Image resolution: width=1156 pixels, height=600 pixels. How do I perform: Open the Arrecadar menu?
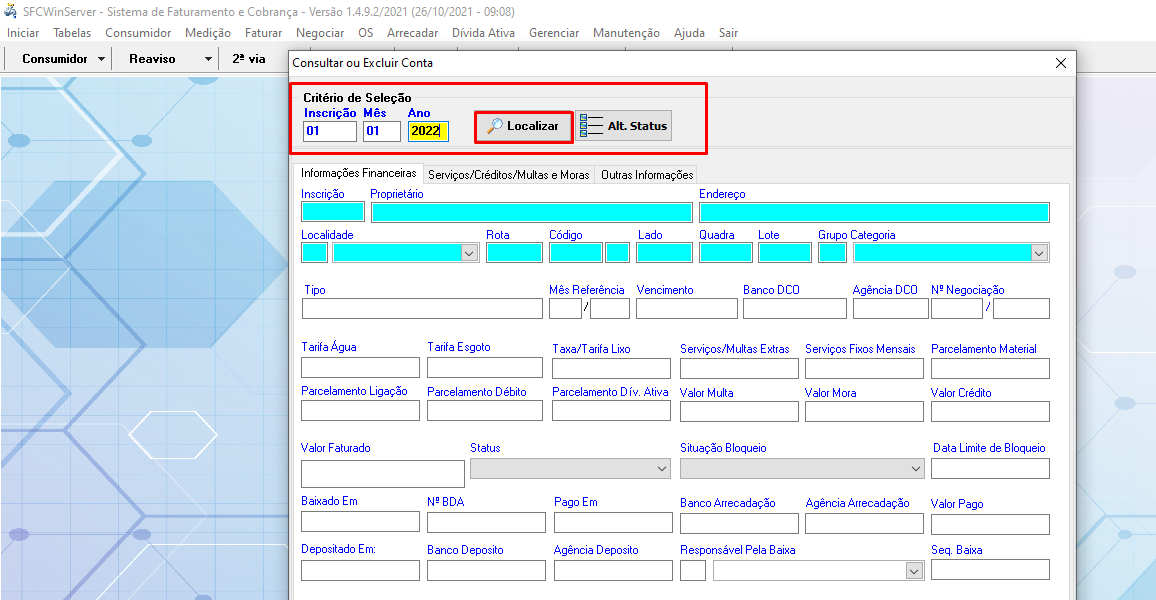[412, 33]
